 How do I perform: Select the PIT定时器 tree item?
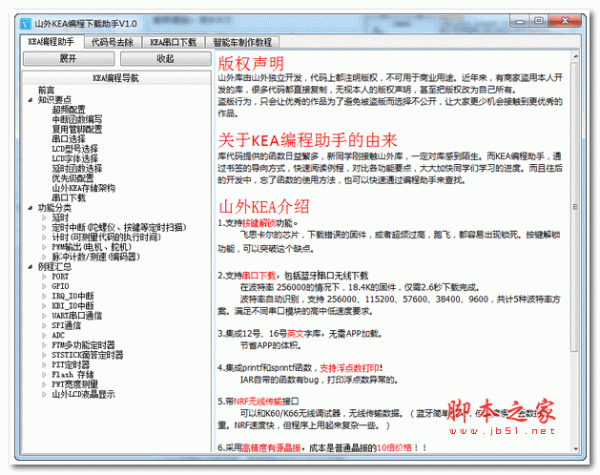coord(71,365)
